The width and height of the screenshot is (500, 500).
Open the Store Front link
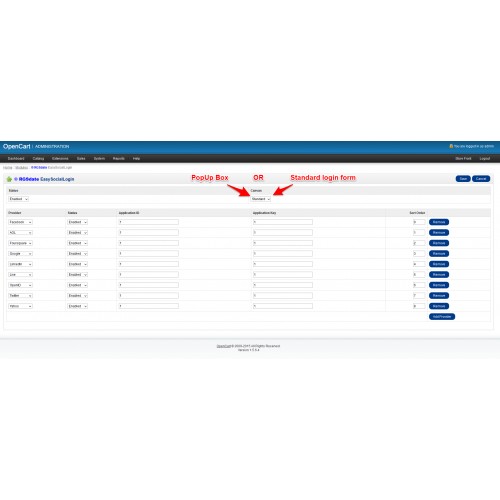tap(463, 159)
